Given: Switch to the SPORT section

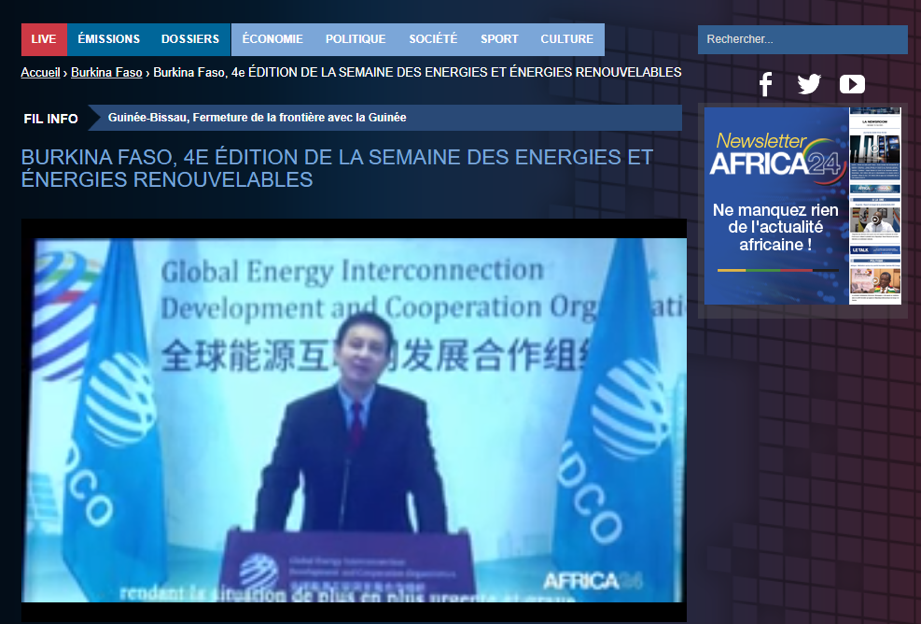Looking at the screenshot, I should (499, 39).
